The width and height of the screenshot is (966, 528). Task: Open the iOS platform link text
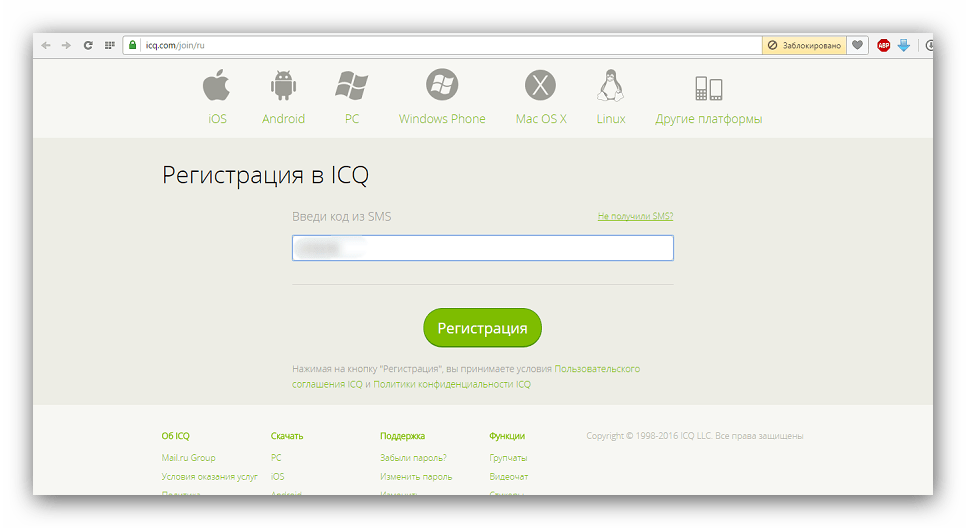point(217,119)
